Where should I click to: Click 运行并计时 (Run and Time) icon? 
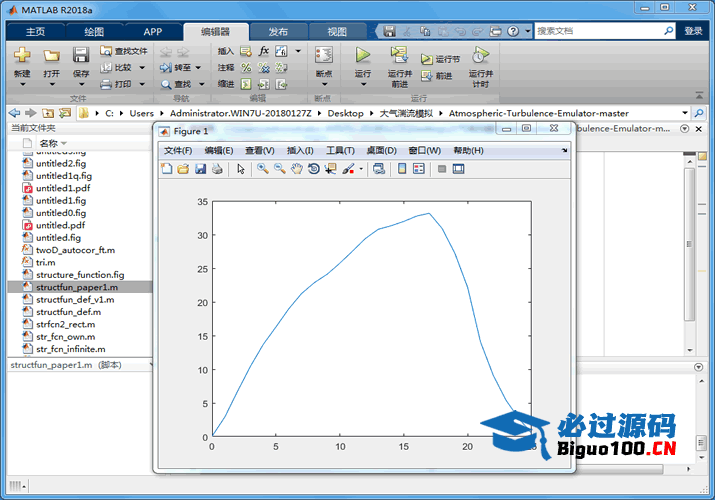point(481,55)
